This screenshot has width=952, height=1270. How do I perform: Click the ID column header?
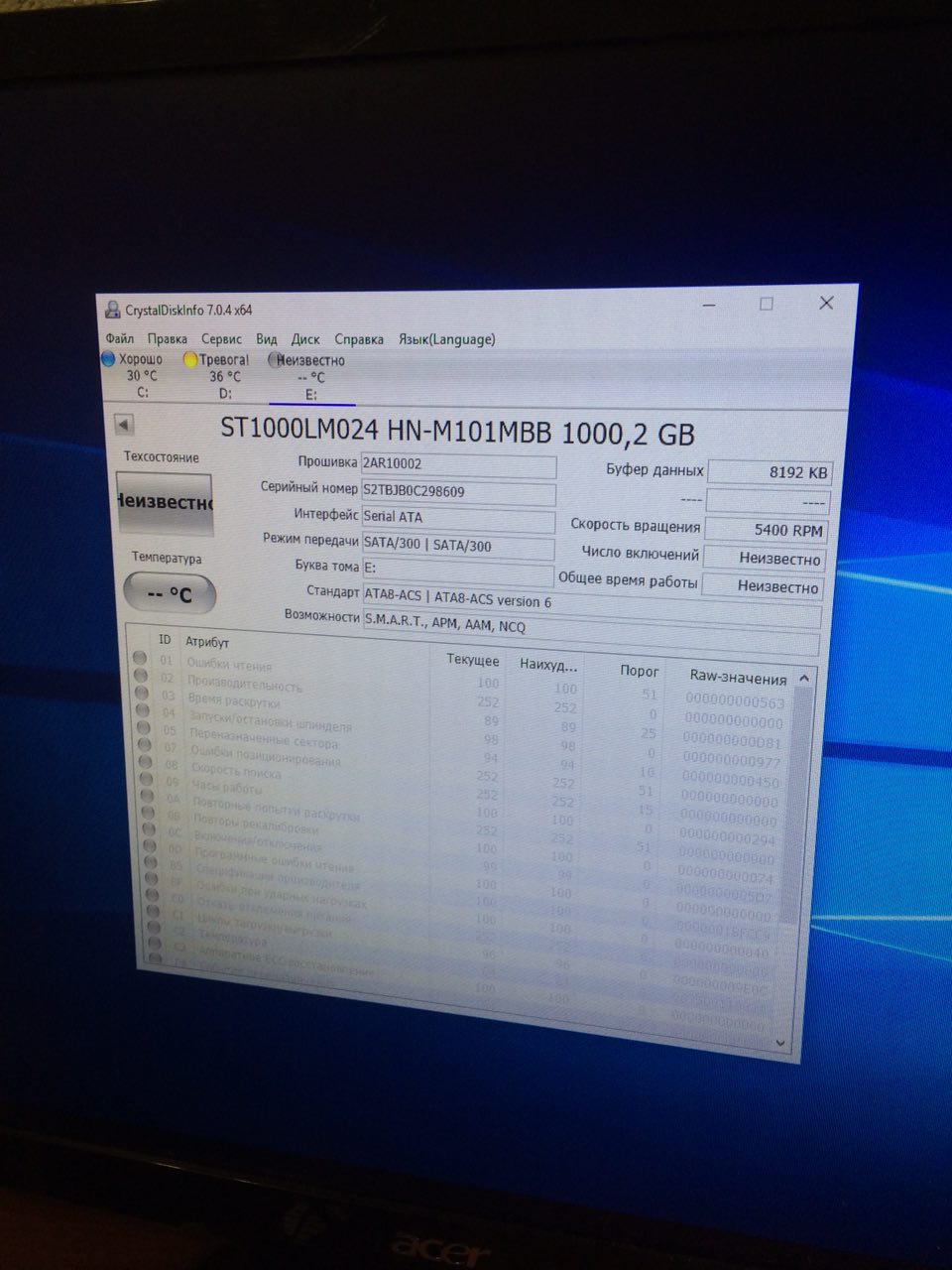click(165, 640)
